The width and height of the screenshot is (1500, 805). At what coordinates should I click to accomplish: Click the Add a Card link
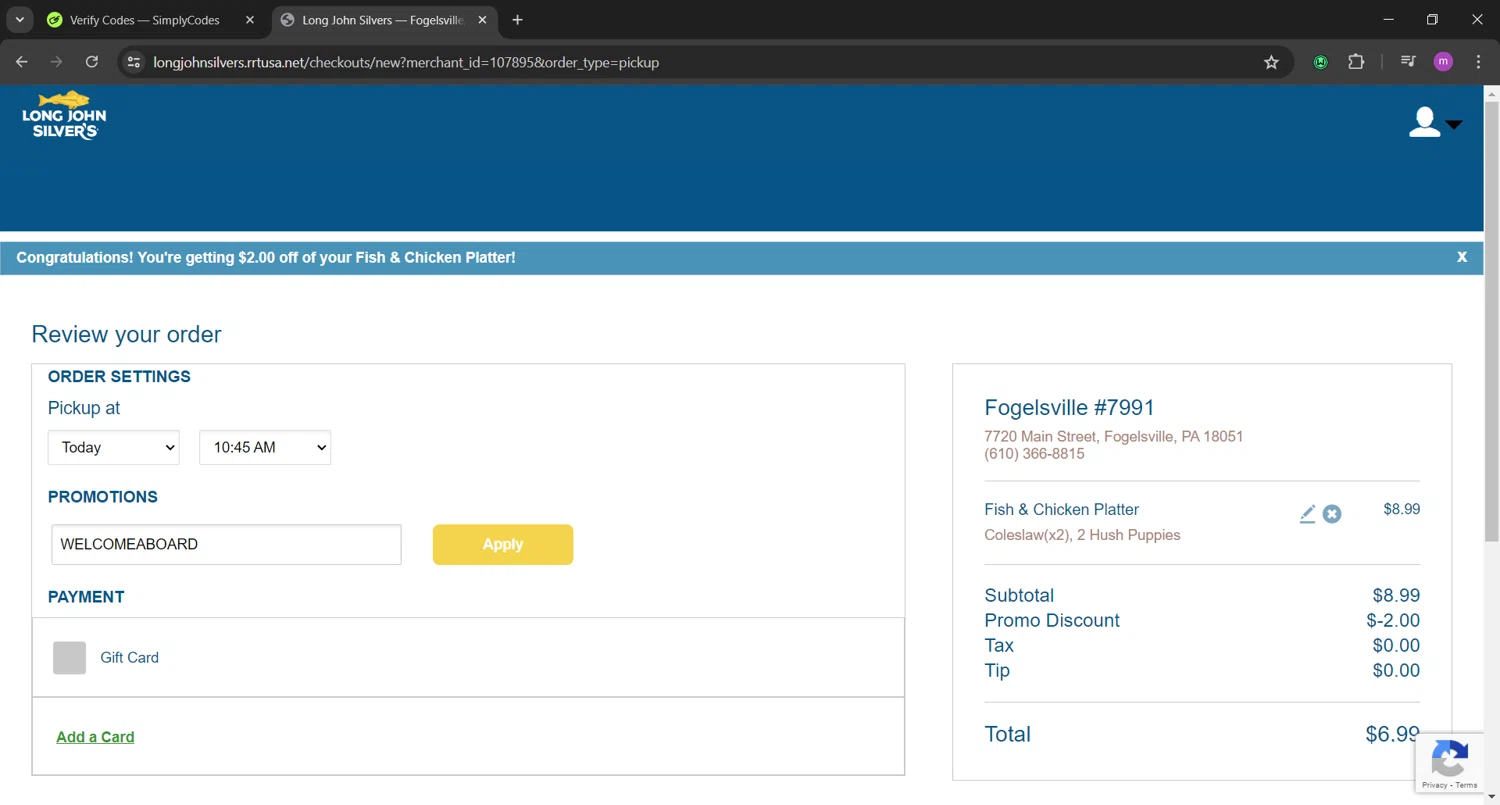point(95,737)
